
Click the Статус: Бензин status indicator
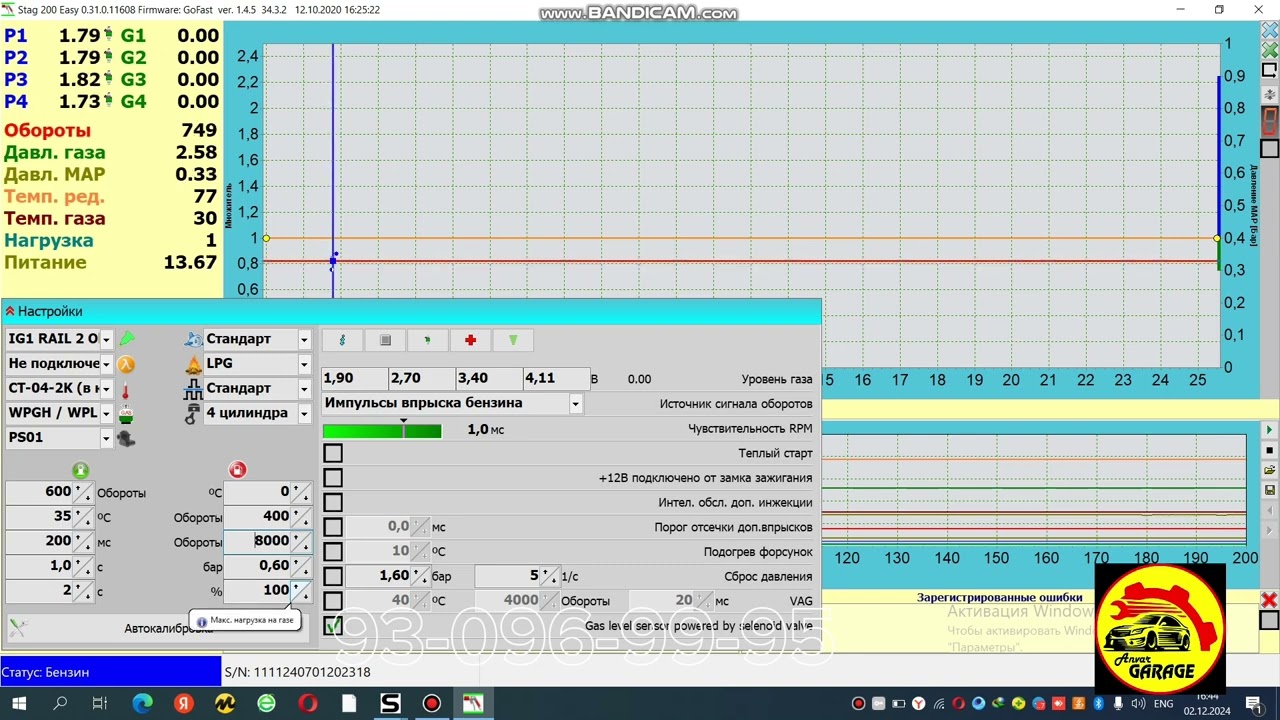tap(110, 672)
